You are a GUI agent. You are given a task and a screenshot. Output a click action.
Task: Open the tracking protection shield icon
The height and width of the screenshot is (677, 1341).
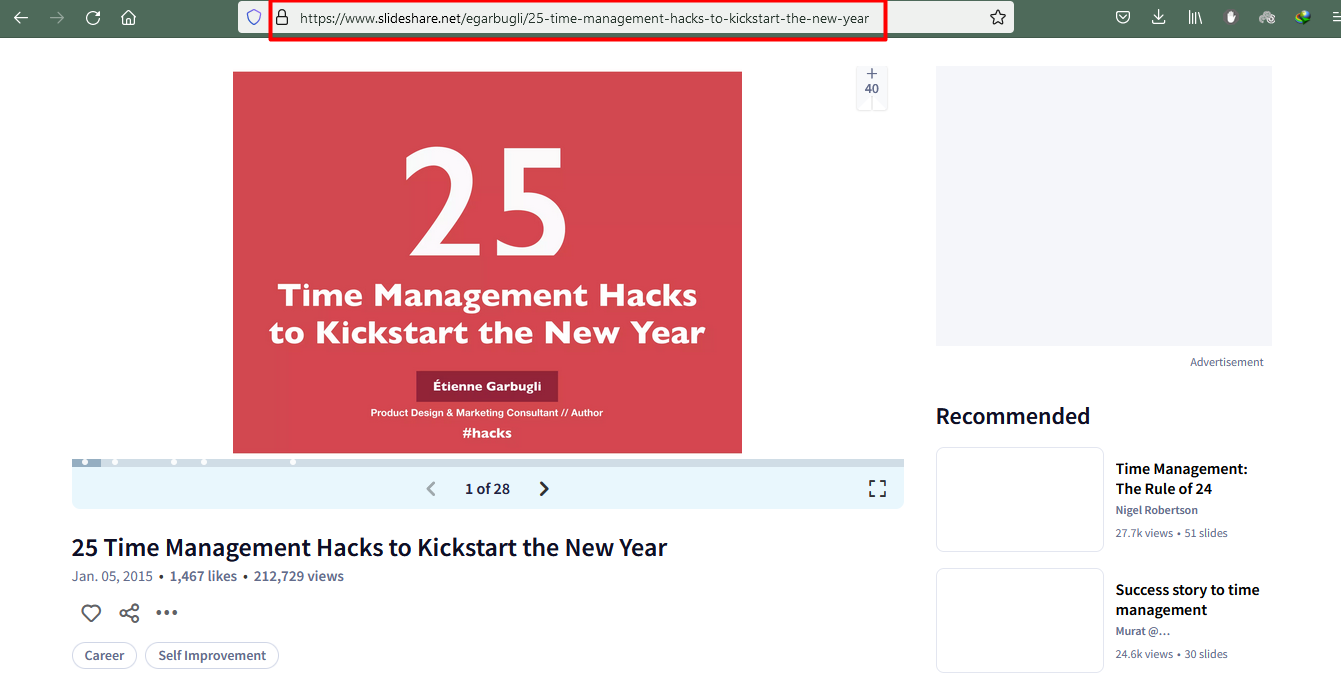click(254, 18)
